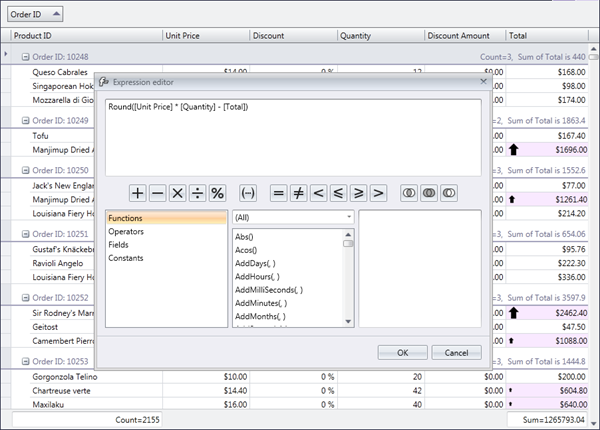Select the Functions category
600x430 pixels.
click(166, 218)
